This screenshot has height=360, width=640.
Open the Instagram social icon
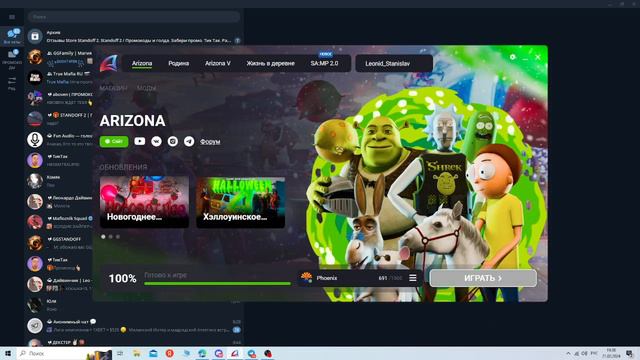click(x=173, y=141)
